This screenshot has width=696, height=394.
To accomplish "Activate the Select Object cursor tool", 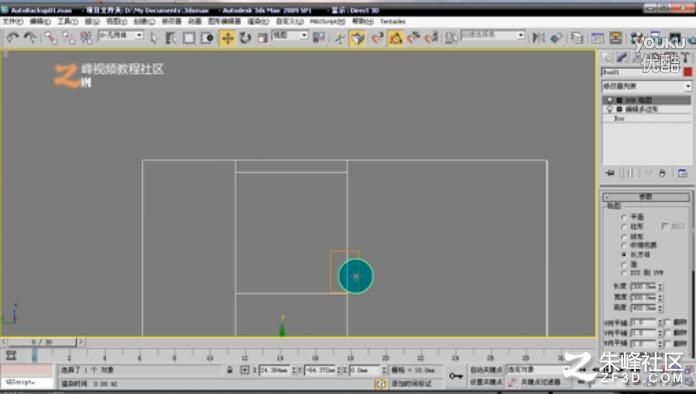I will 154,38.
